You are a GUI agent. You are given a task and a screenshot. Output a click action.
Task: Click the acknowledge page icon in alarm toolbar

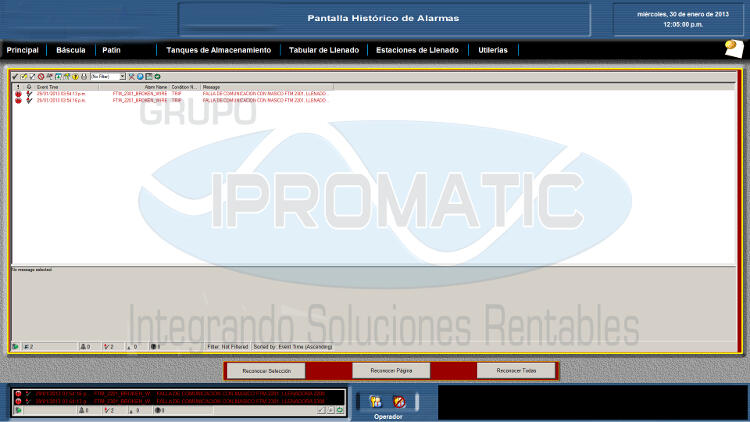(24, 77)
